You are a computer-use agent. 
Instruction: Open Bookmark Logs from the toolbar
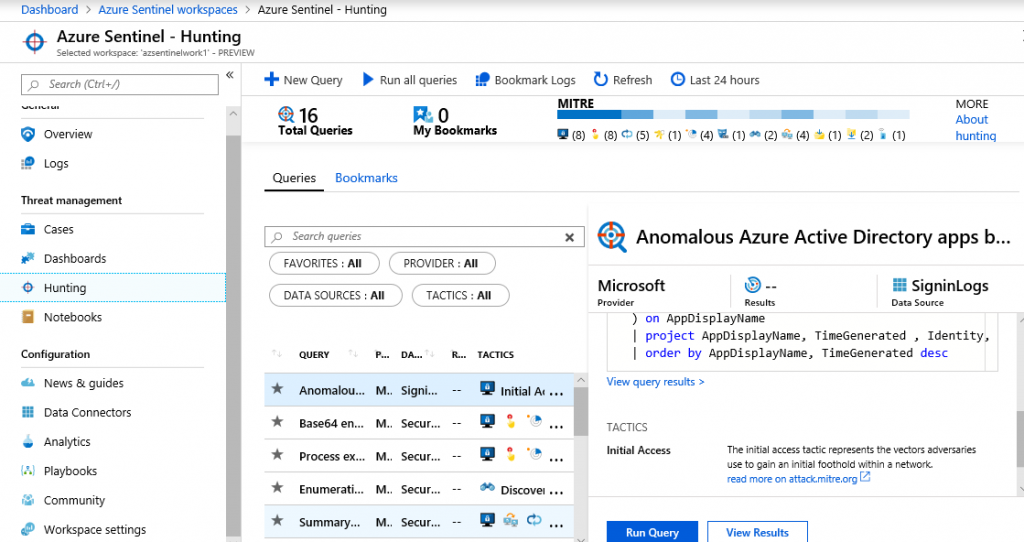click(x=482, y=80)
